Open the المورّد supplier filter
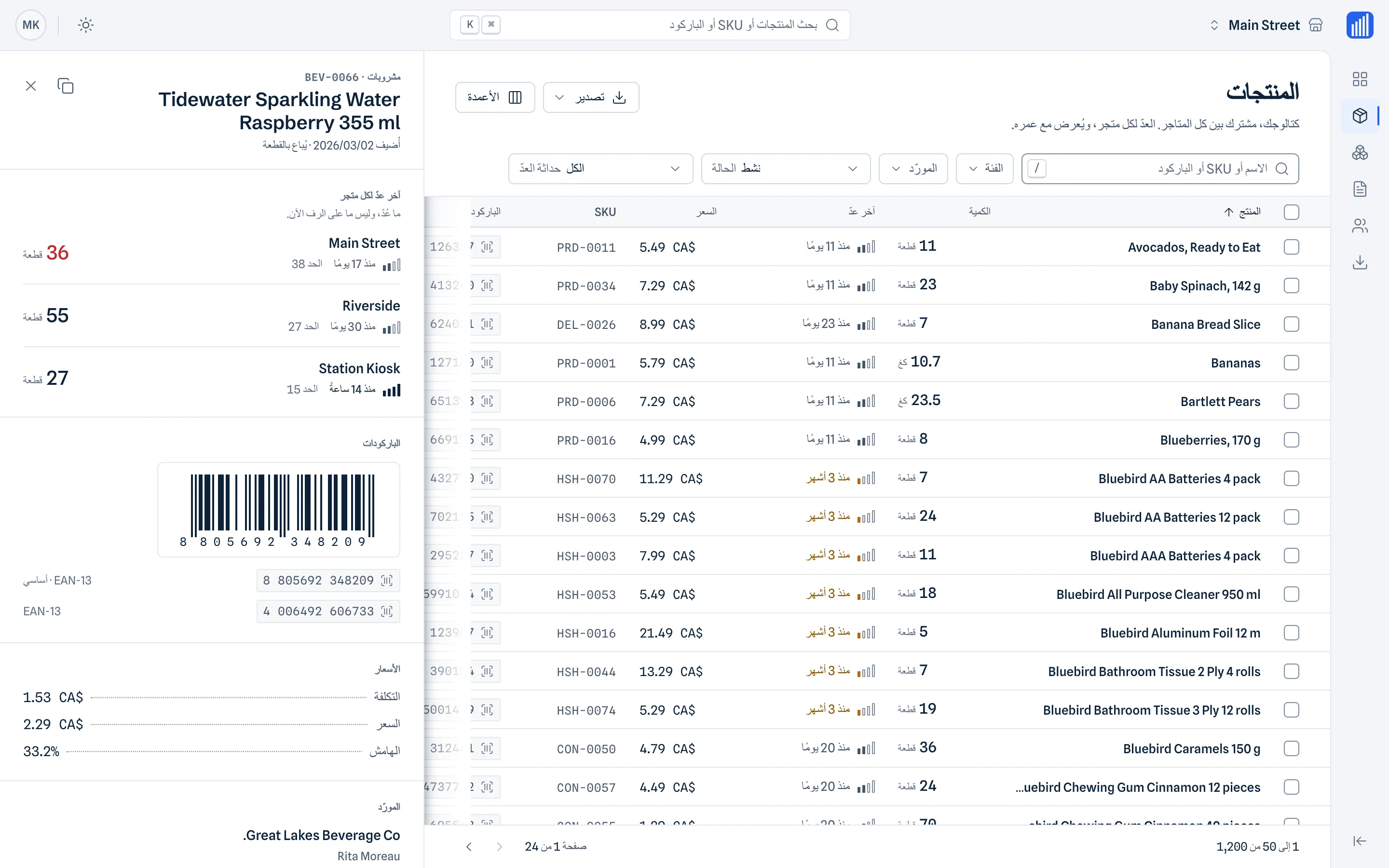1389x868 pixels. click(x=912, y=168)
